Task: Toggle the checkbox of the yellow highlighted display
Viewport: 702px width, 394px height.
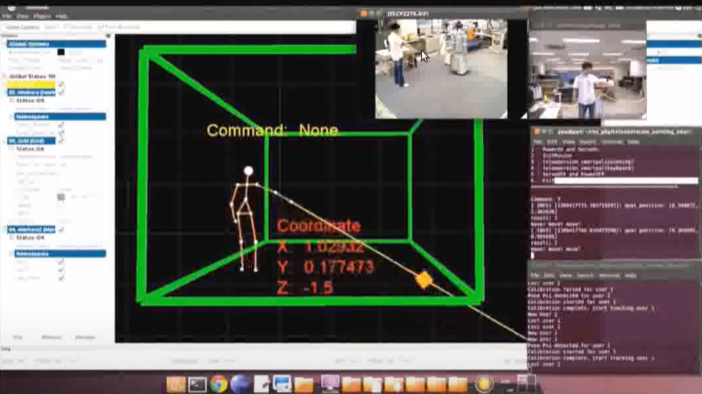Action: pos(61,84)
